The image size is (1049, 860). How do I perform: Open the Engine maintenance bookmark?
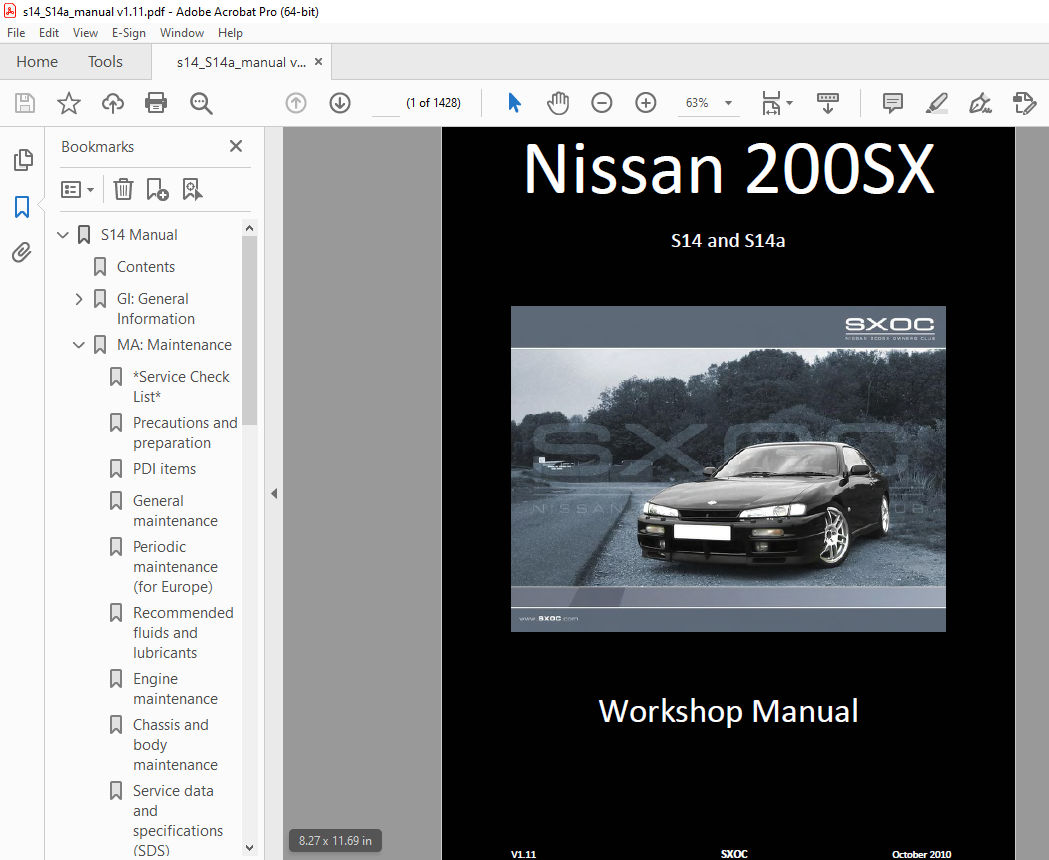175,689
